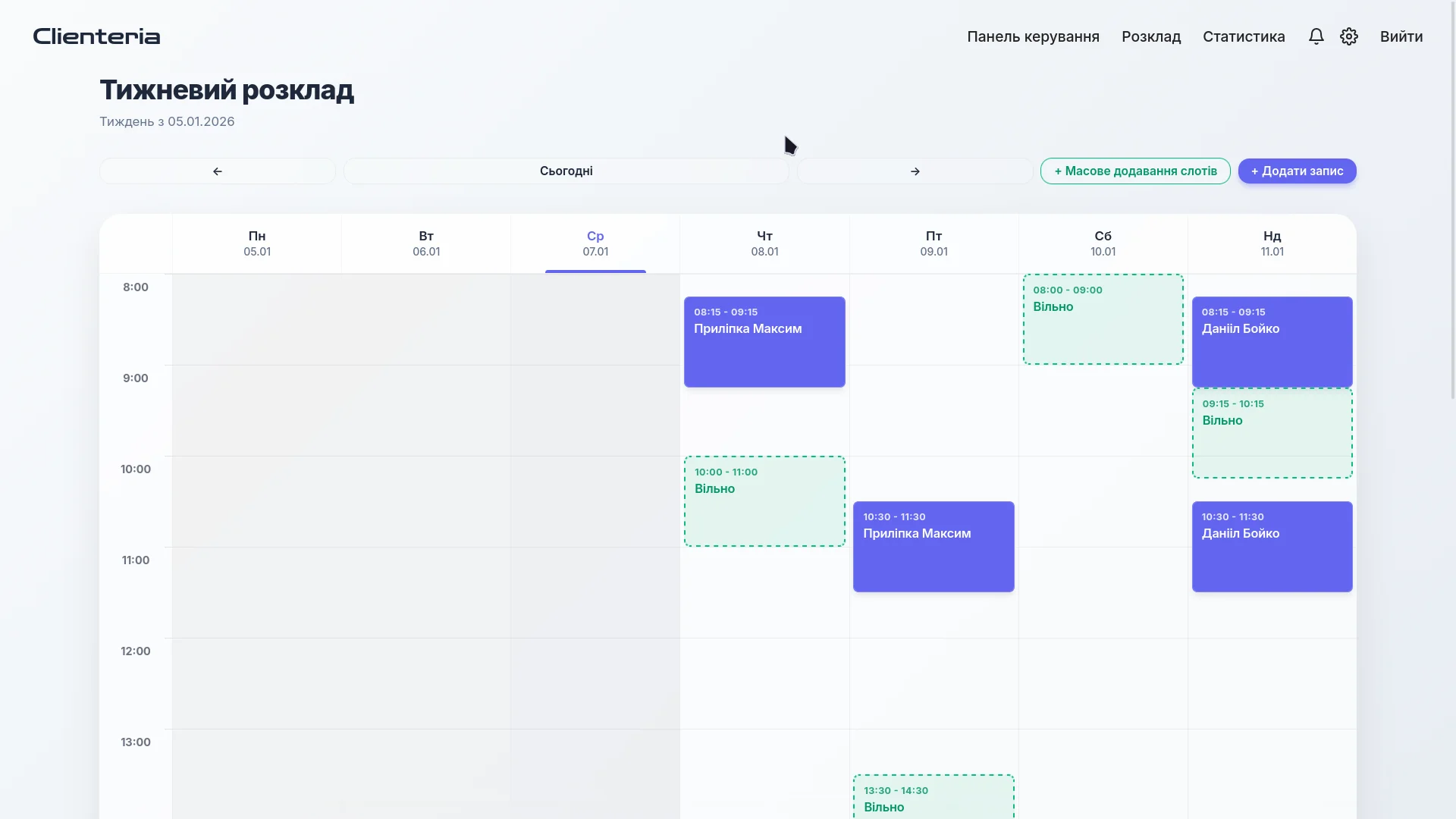
Task: Open the notifications bell
Action: pyautogui.click(x=1316, y=36)
